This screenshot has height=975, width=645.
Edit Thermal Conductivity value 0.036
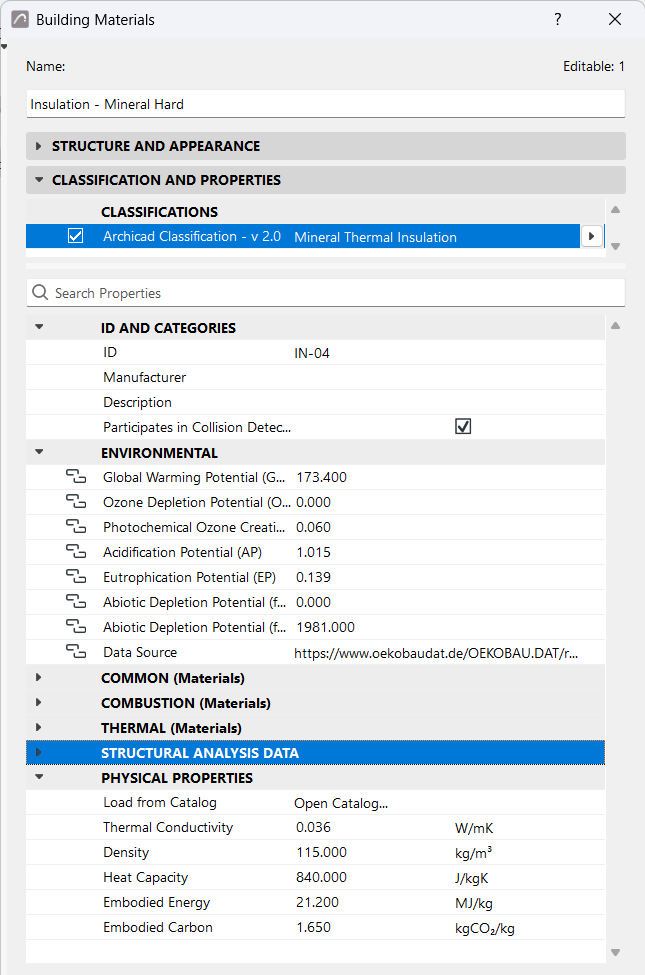[313, 828]
